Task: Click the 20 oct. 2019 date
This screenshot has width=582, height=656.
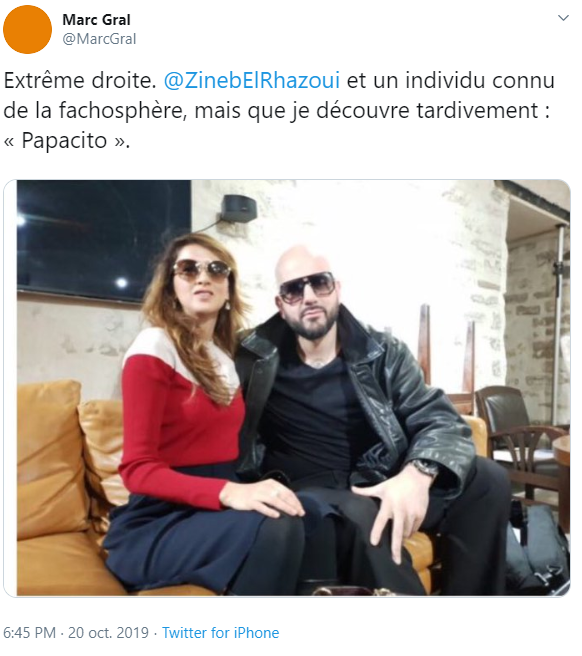Action: [108, 632]
